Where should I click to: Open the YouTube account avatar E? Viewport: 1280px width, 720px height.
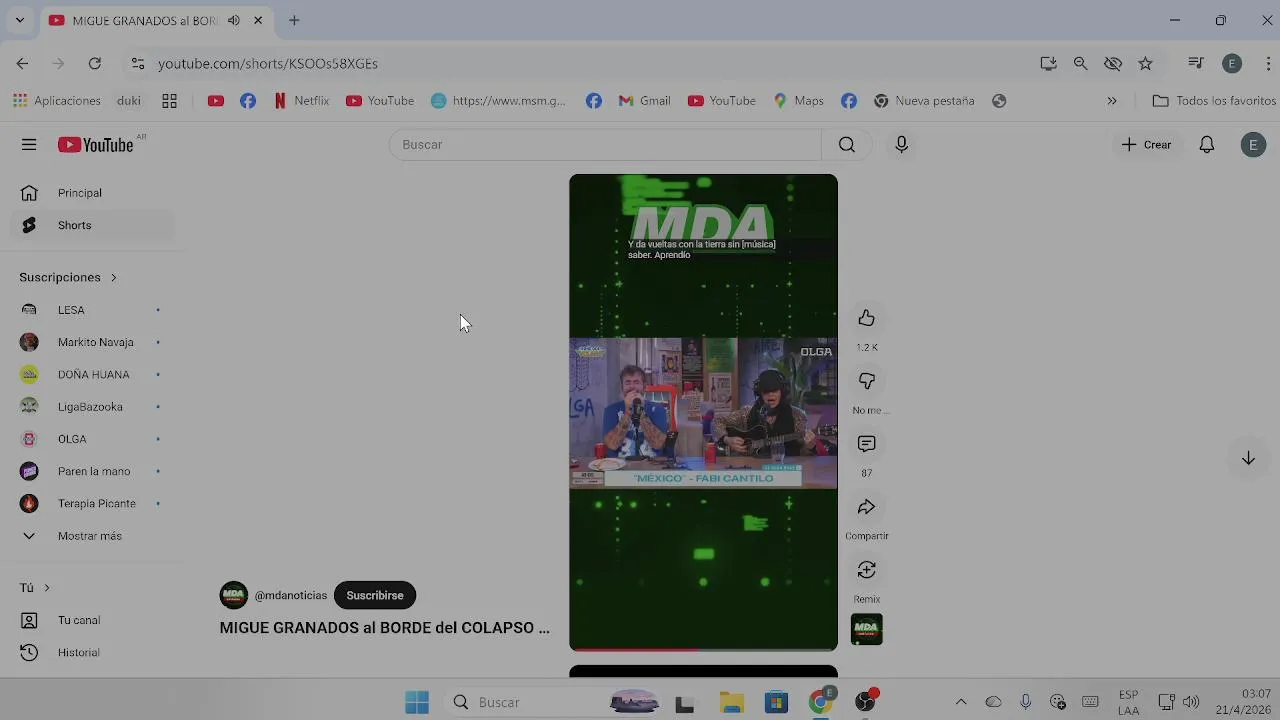1253,145
